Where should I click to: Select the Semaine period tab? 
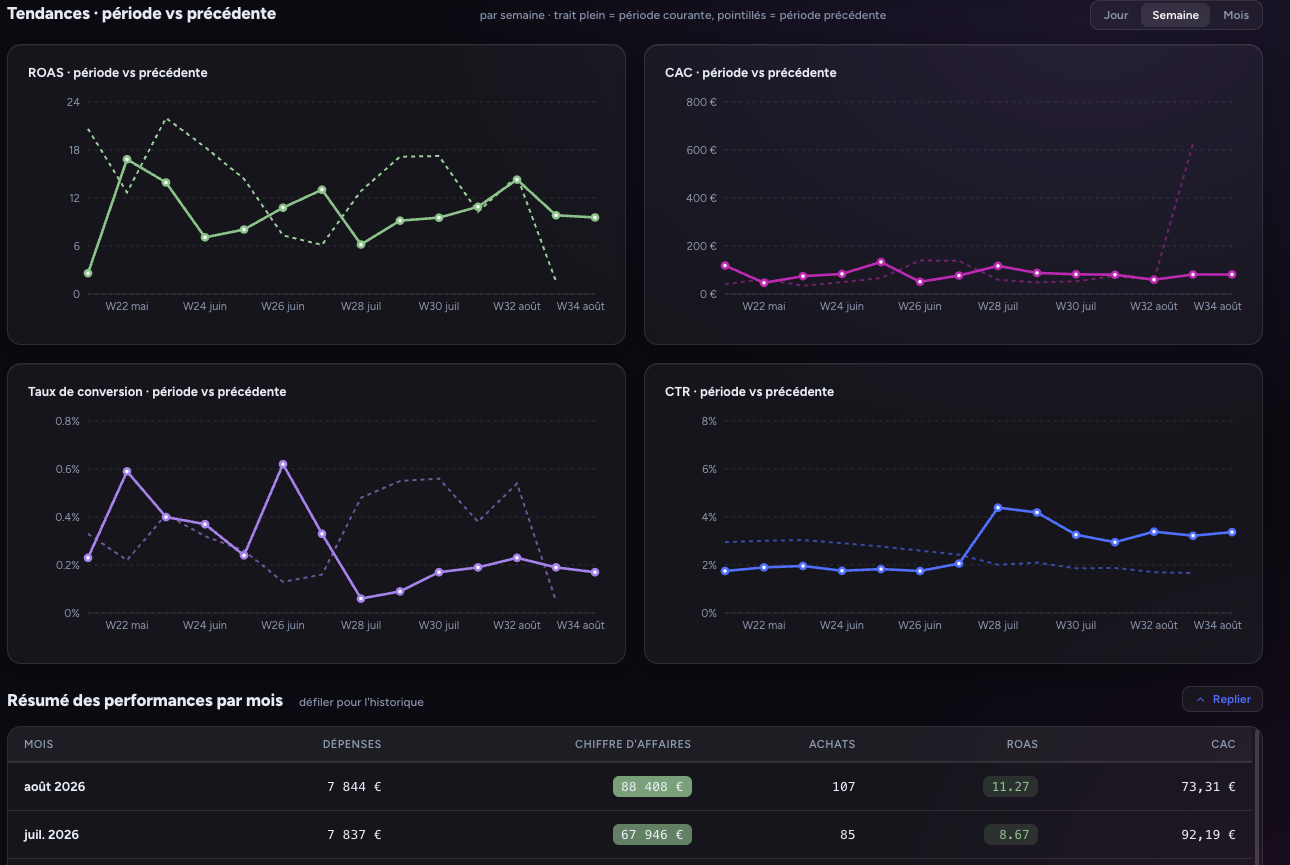[1175, 15]
